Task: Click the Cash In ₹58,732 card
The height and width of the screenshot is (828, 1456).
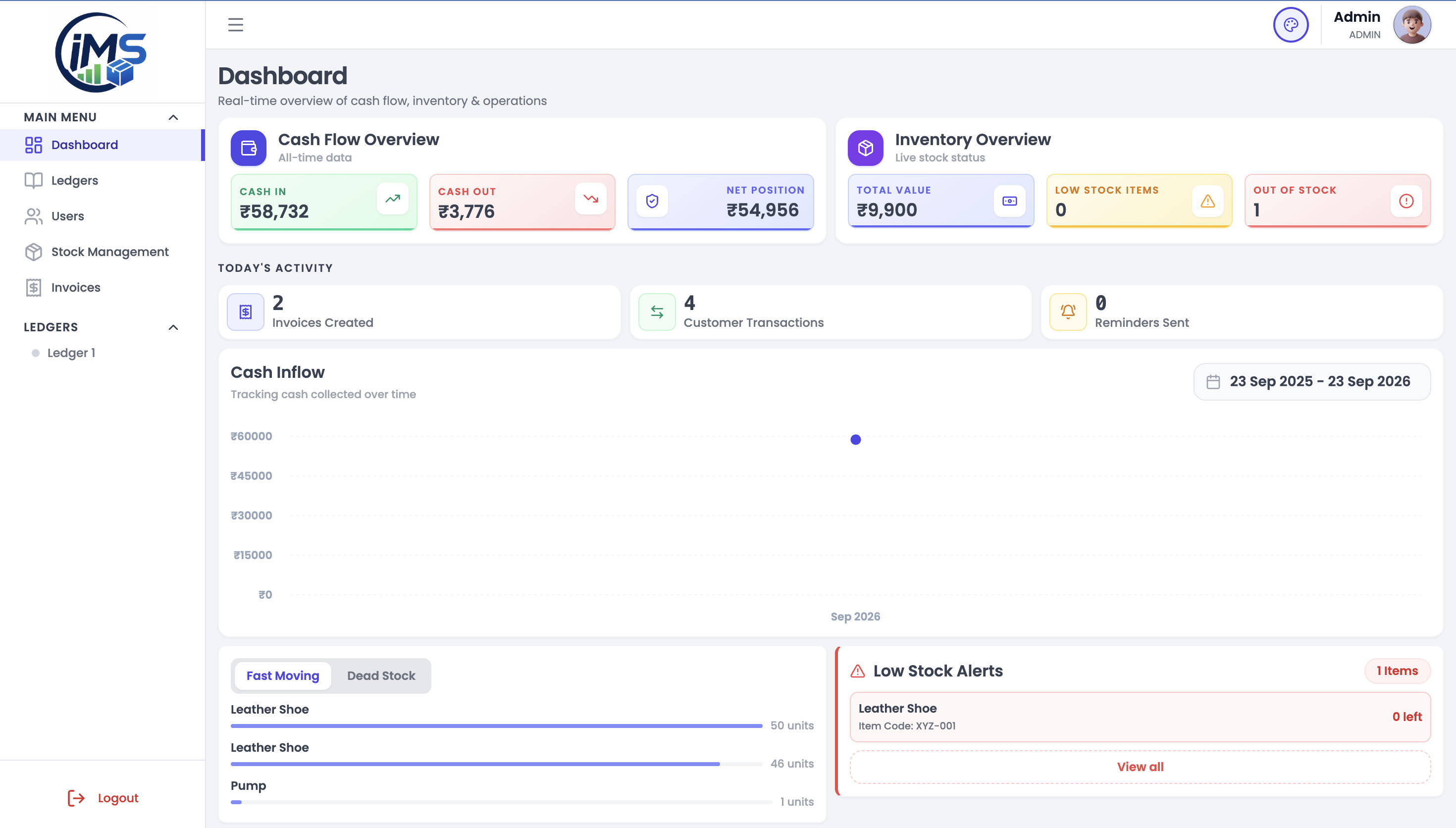Action: click(323, 202)
